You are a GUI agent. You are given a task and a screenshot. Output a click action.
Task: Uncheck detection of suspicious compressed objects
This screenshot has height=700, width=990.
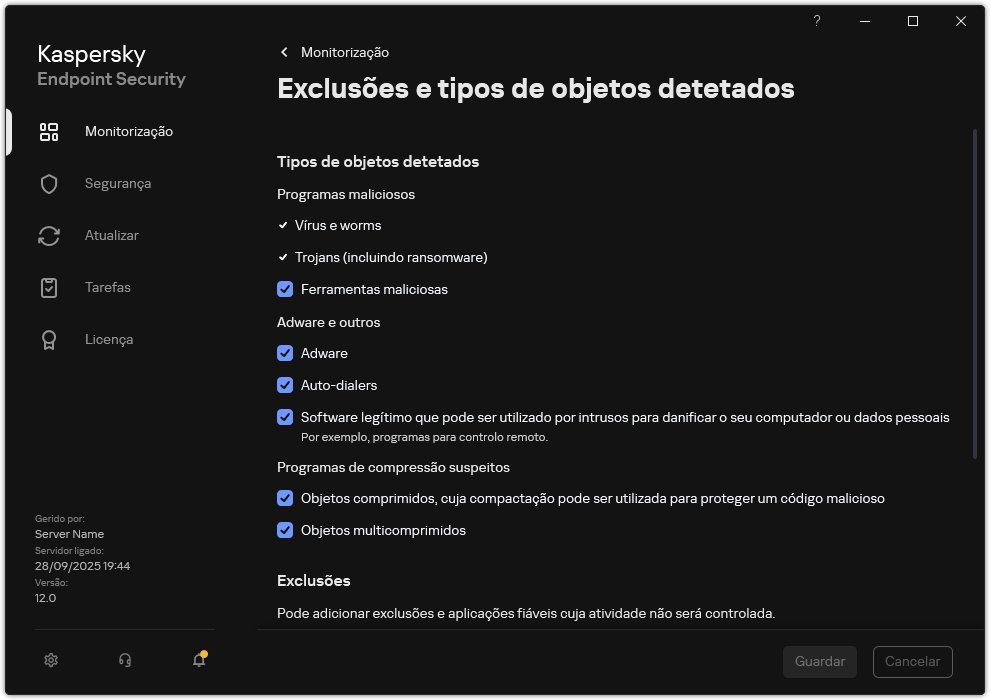point(285,498)
